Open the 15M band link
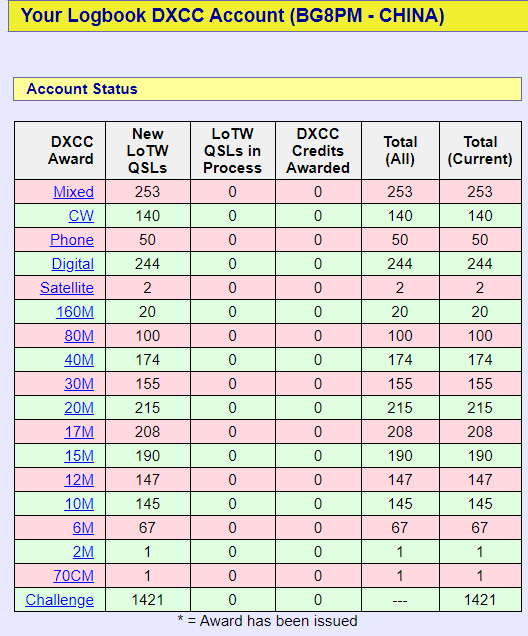Viewport: 528px width, 636px height. click(79, 456)
